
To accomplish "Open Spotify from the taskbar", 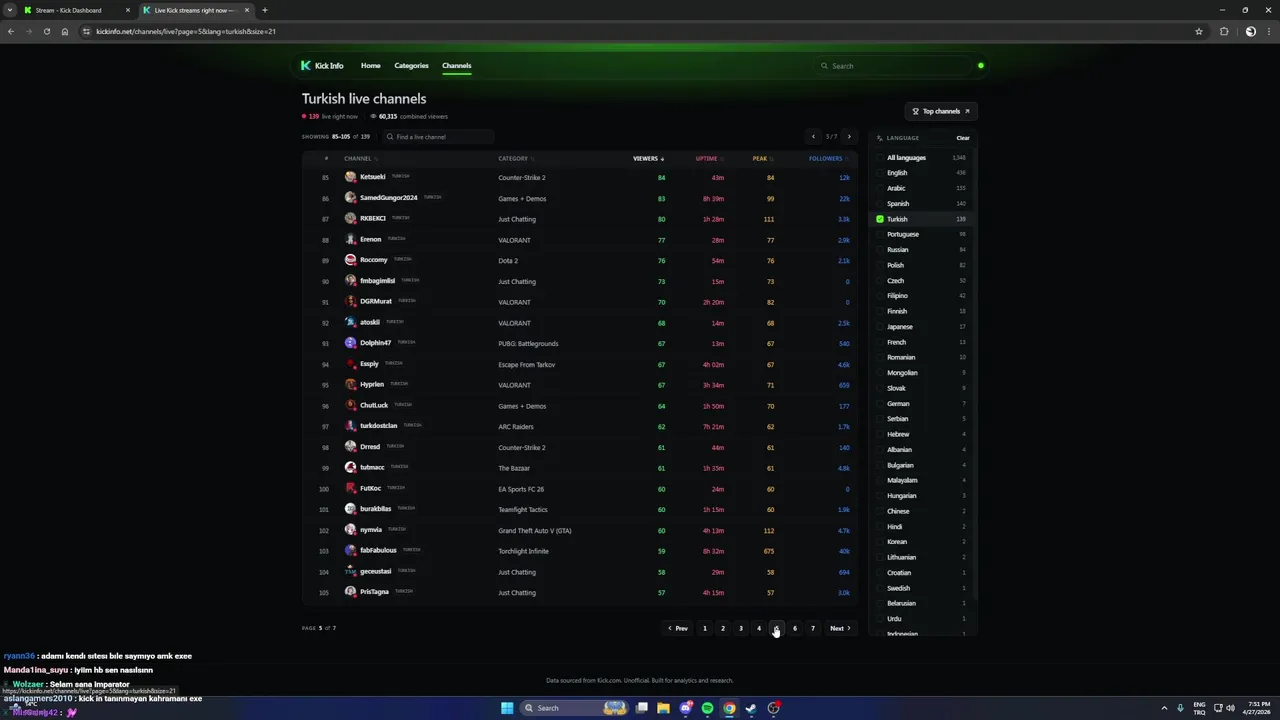I will tap(707, 708).
